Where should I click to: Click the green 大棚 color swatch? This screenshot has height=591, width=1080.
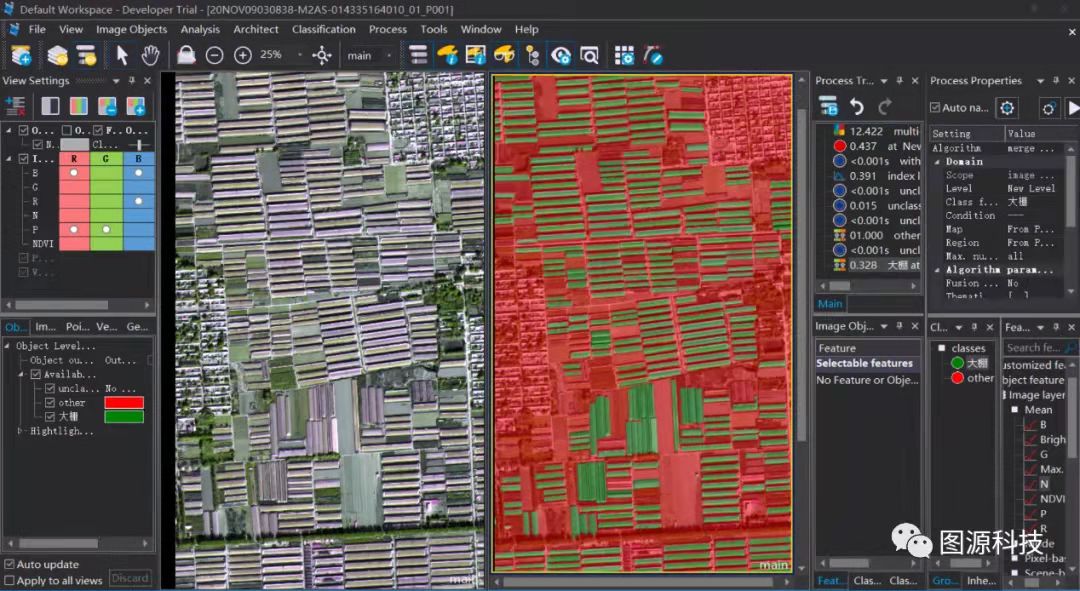pos(124,417)
